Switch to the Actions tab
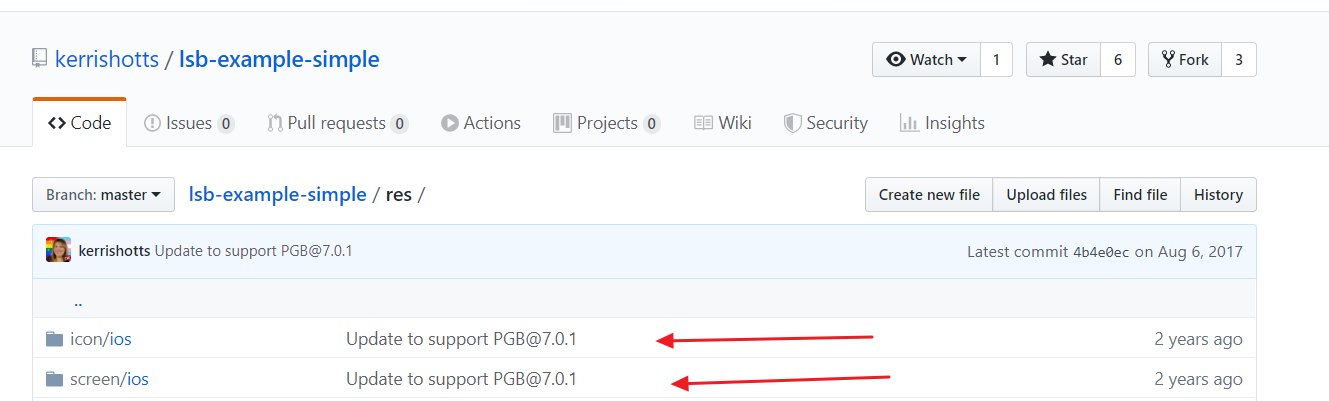The image size is (1329, 401). pyautogui.click(x=481, y=123)
